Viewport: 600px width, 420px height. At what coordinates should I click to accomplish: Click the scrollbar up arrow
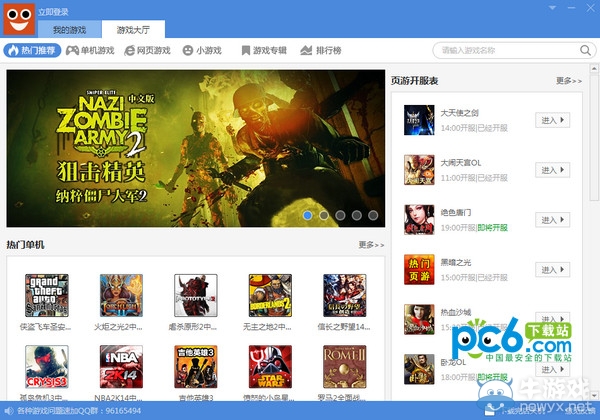[594, 69]
